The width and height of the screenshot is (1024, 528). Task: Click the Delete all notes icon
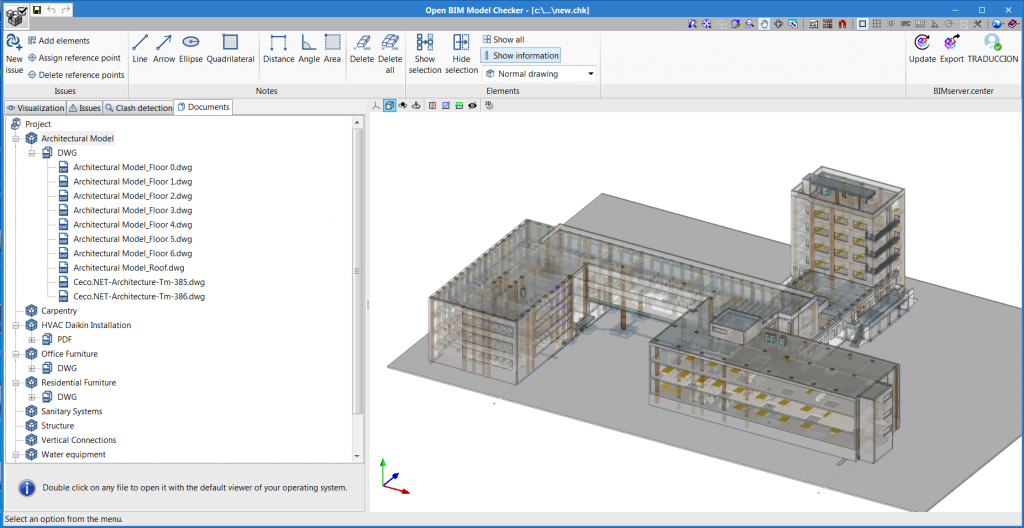(391, 50)
